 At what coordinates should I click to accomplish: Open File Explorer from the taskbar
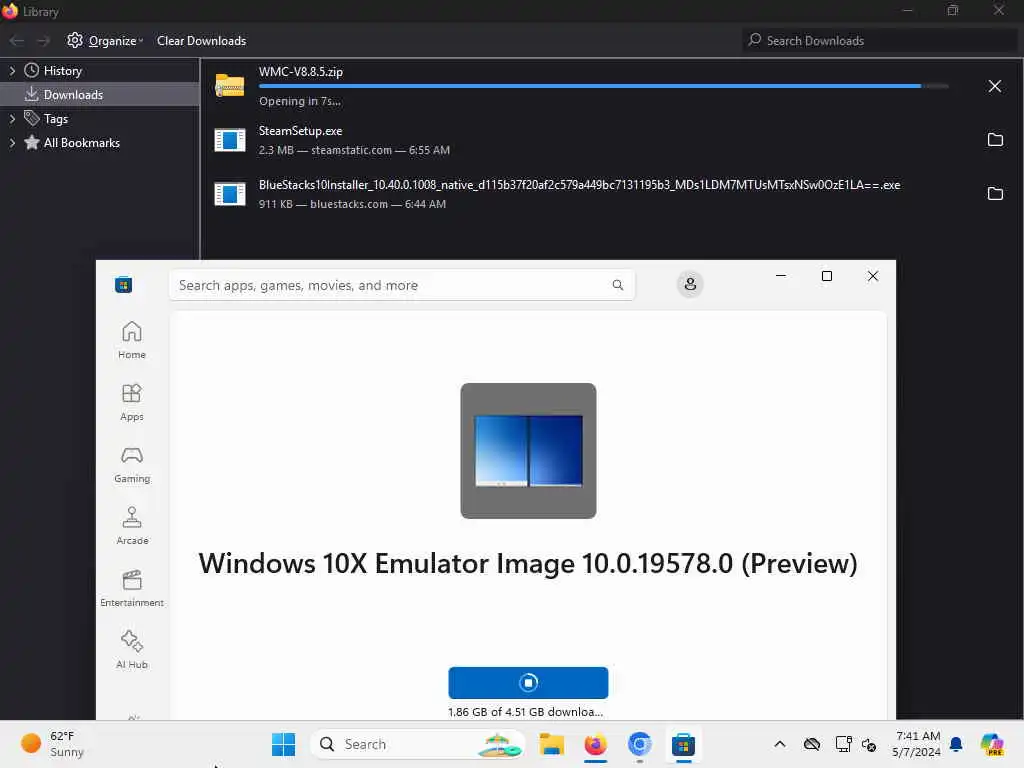coord(551,744)
